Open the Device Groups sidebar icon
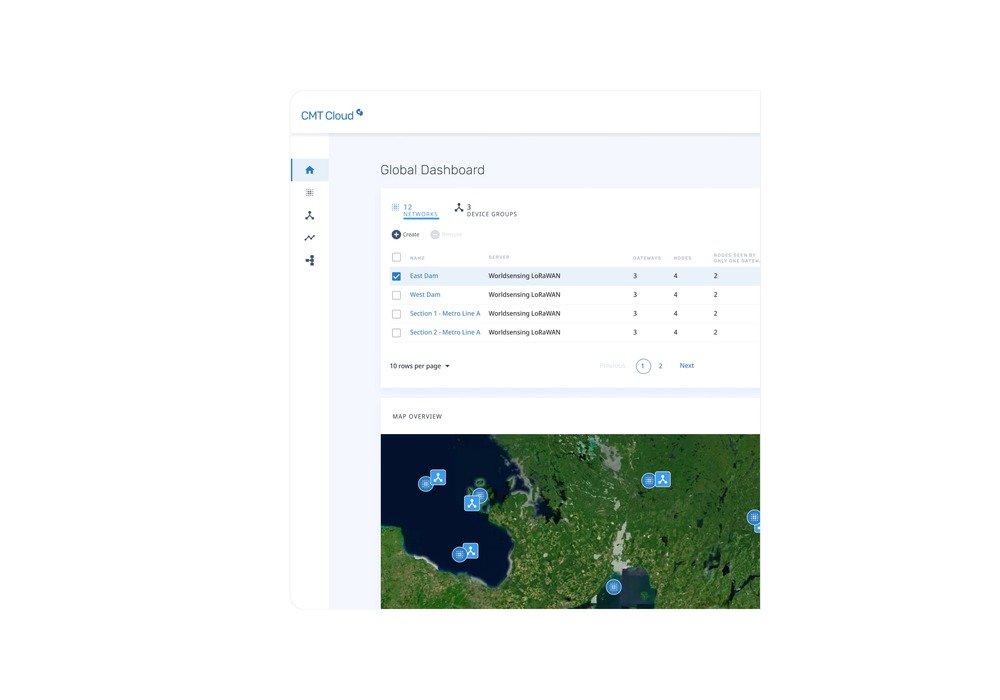 coord(310,215)
